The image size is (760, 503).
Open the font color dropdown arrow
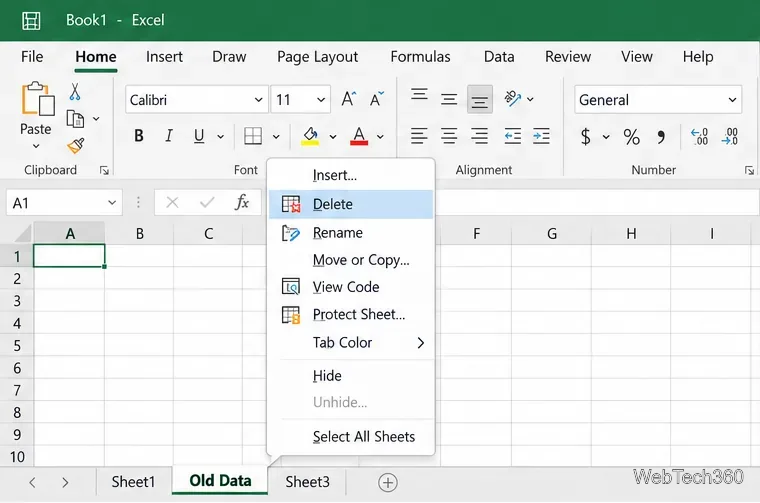click(380, 137)
